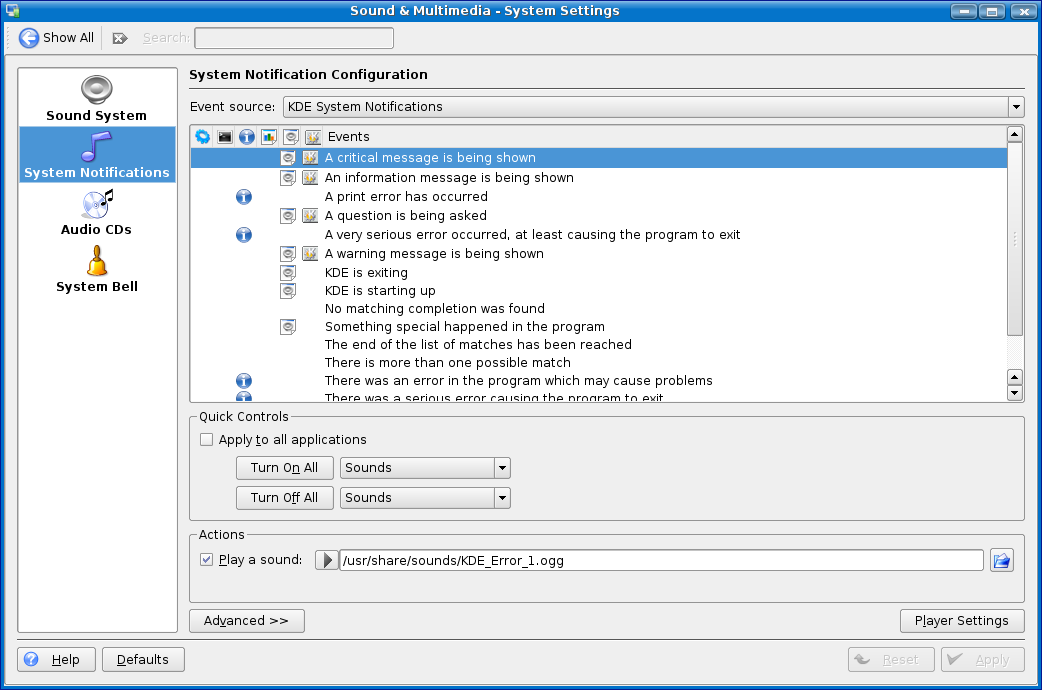The width and height of the screenshot is (1042, 690).
Task: Uncheck the 'Play a sound' checkbox
Action: point(207,560)
